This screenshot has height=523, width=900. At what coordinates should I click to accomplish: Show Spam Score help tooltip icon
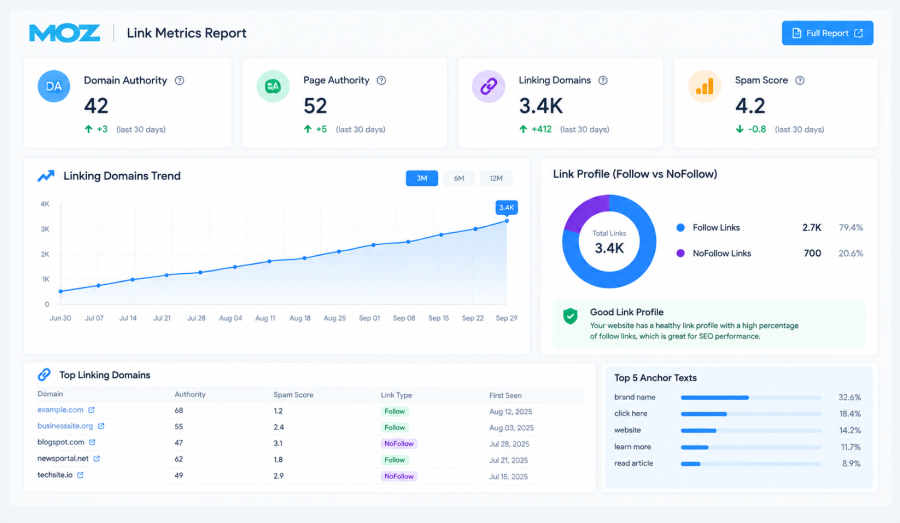[x=800, y=80]
